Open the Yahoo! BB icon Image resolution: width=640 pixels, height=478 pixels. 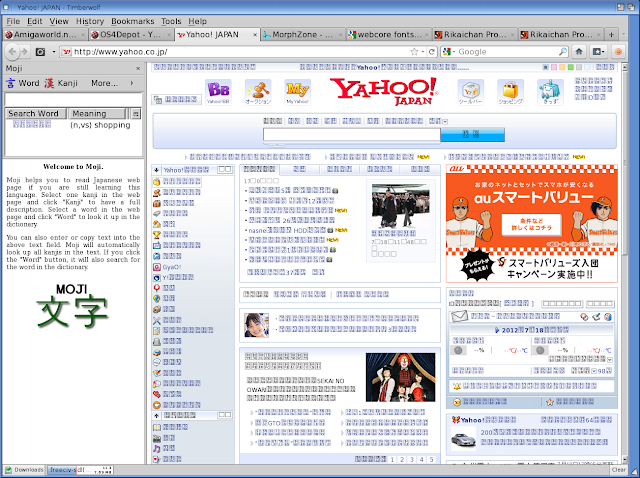[218, 92]
